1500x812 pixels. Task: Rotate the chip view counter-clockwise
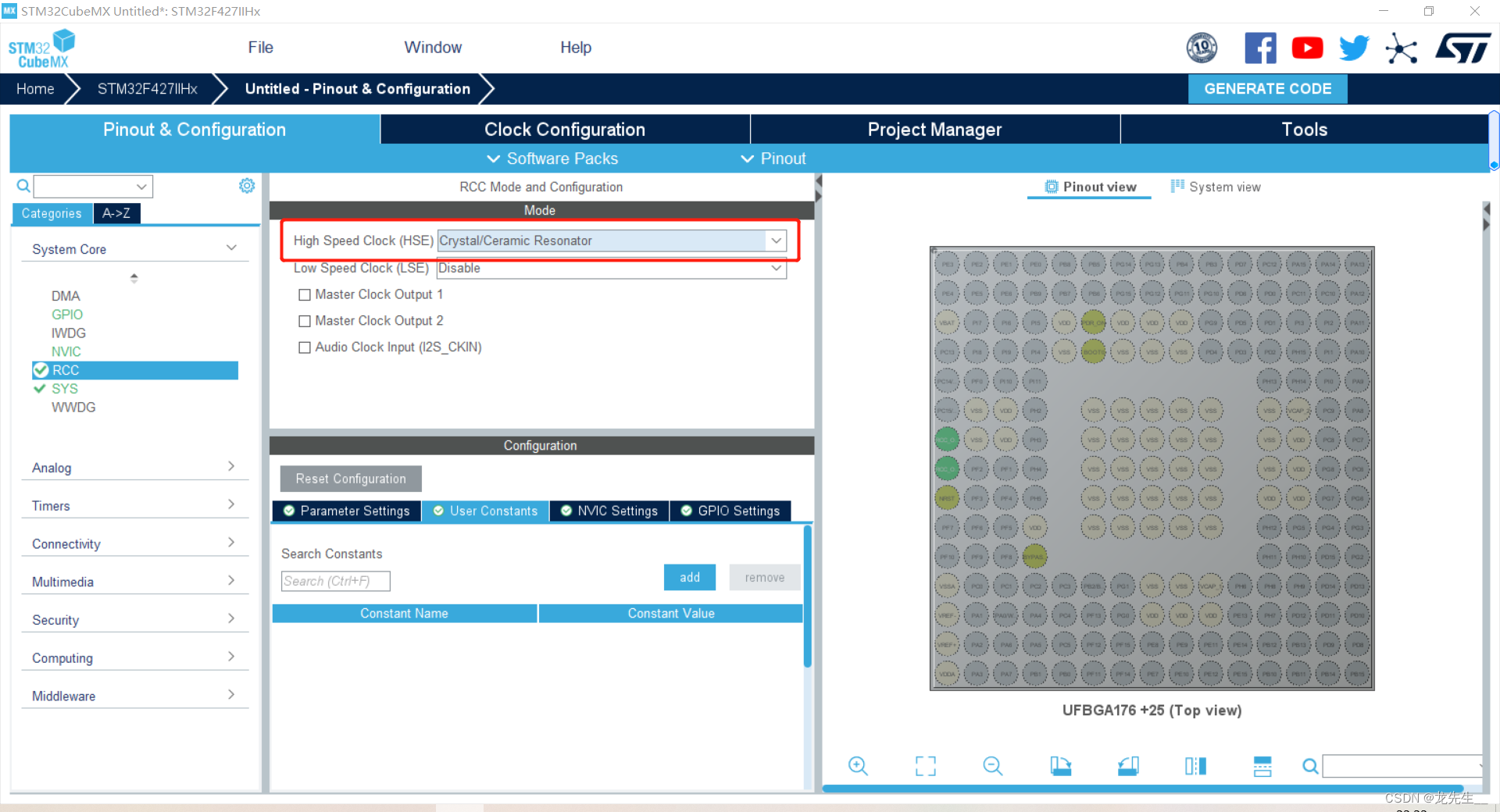tap(1128, 766)
